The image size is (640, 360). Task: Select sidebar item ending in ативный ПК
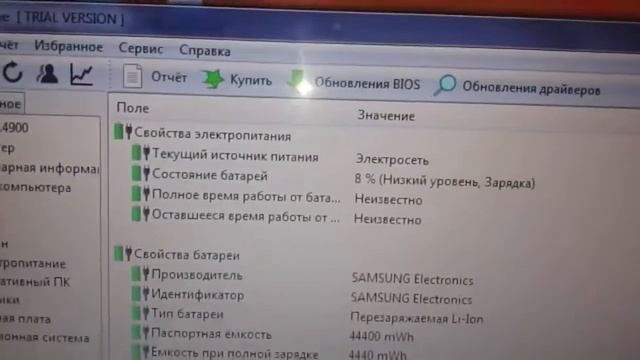click(35, 282)
